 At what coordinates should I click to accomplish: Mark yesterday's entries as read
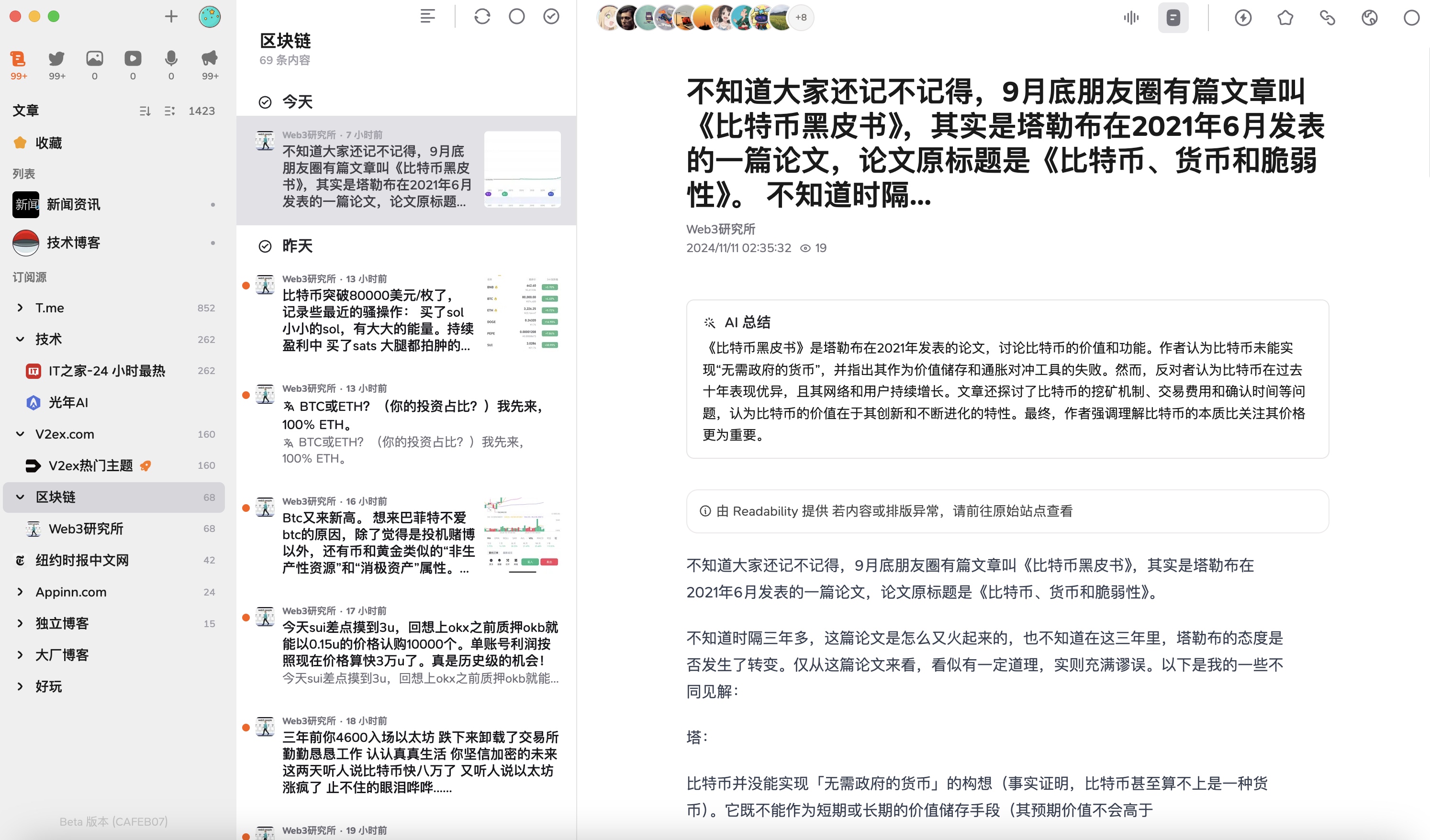(265, 246)
